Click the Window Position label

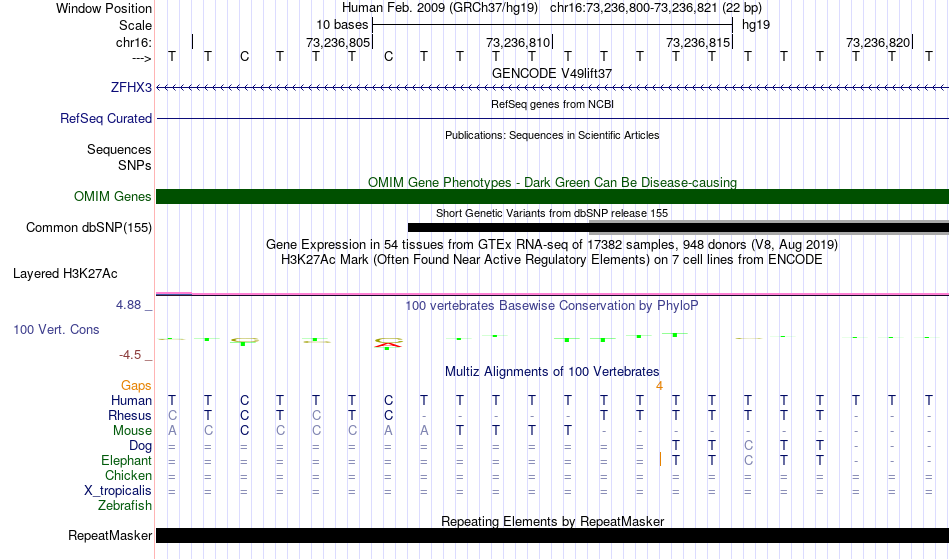[104, 8]
